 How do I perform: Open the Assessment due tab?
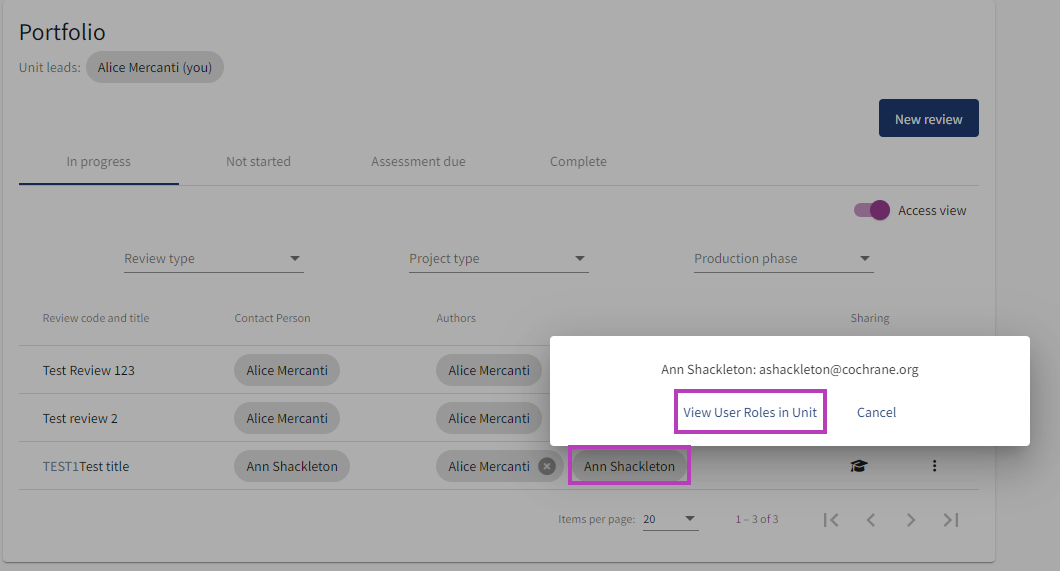point(418,162)
